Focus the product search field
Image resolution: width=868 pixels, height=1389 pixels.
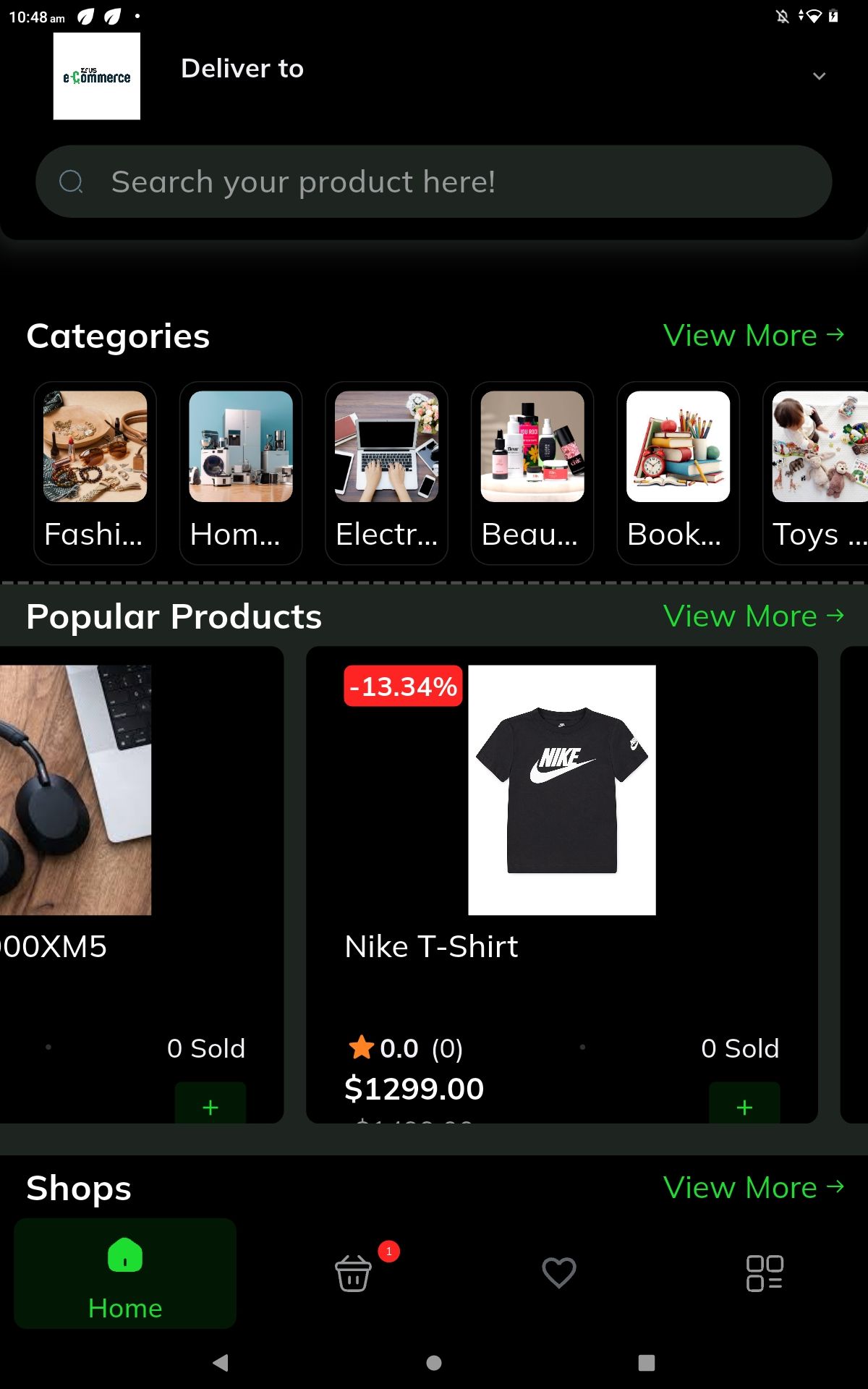434,182
